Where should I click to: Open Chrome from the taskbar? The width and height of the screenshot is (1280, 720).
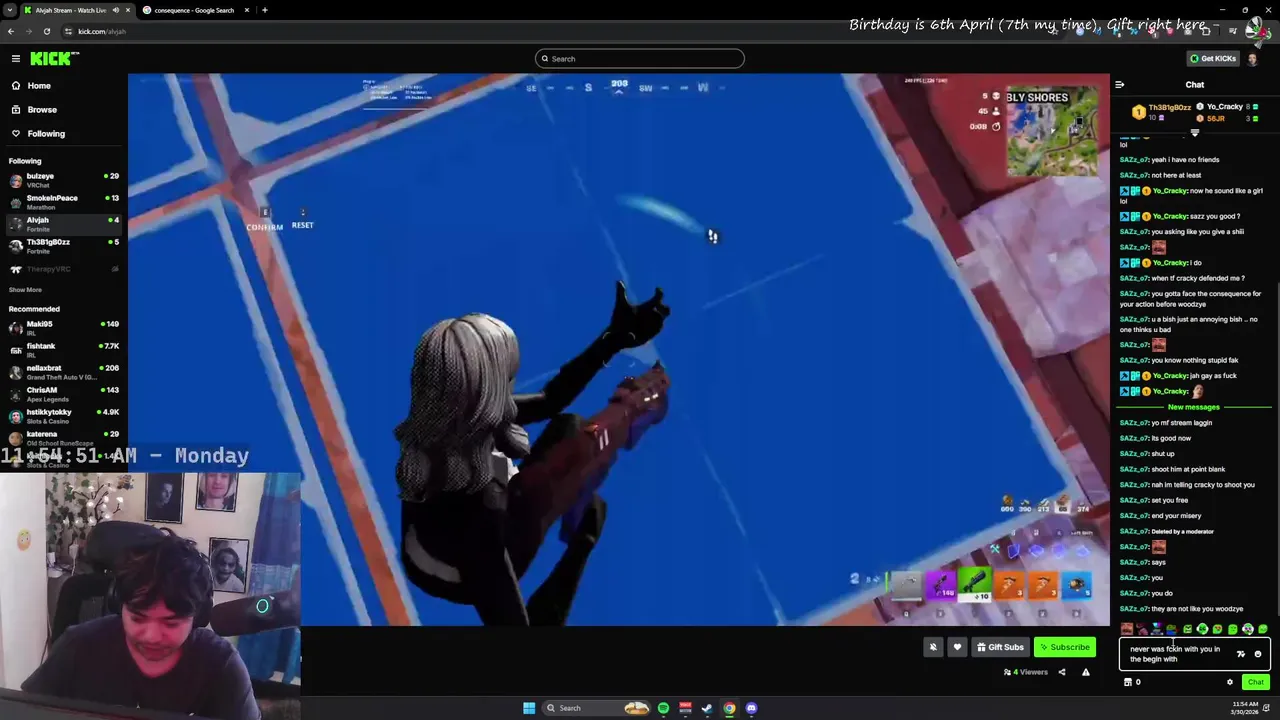point(729,708)
